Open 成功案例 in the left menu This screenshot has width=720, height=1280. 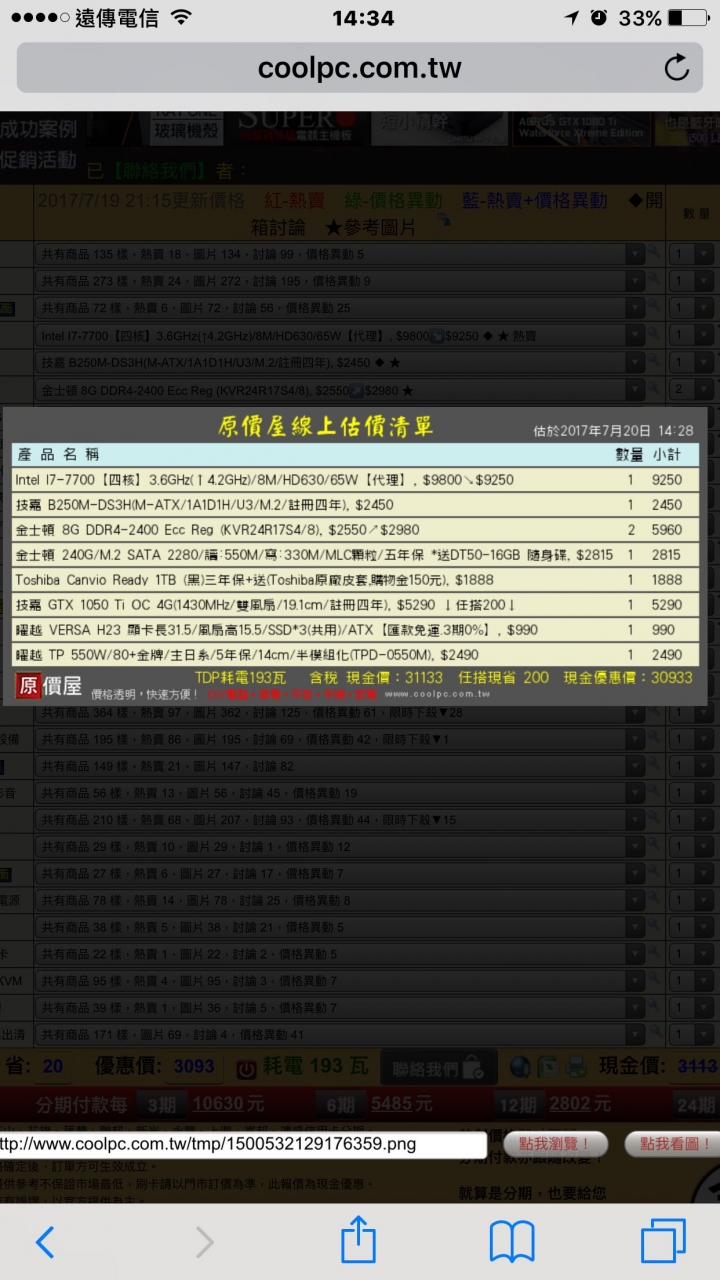[x=38, y=129]
